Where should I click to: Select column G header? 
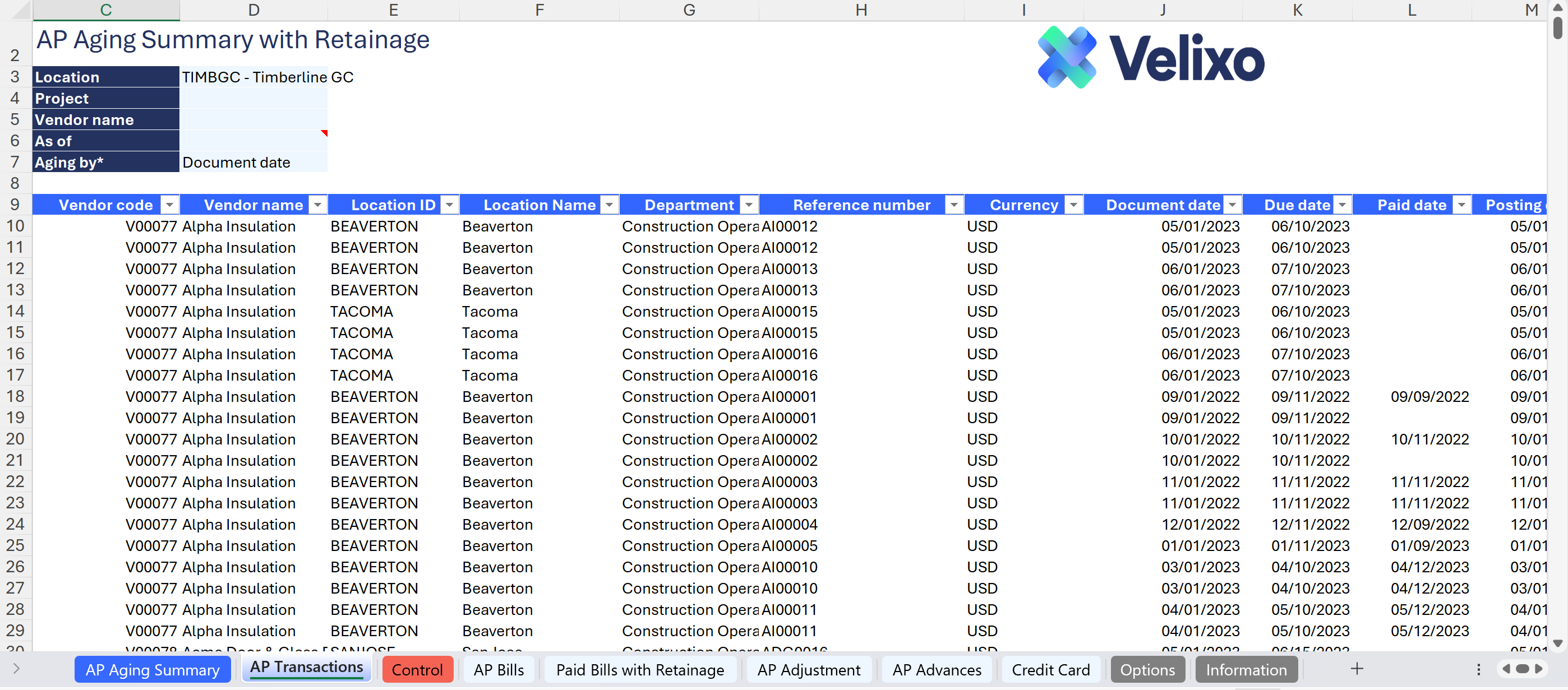click(x=689, y=10)
